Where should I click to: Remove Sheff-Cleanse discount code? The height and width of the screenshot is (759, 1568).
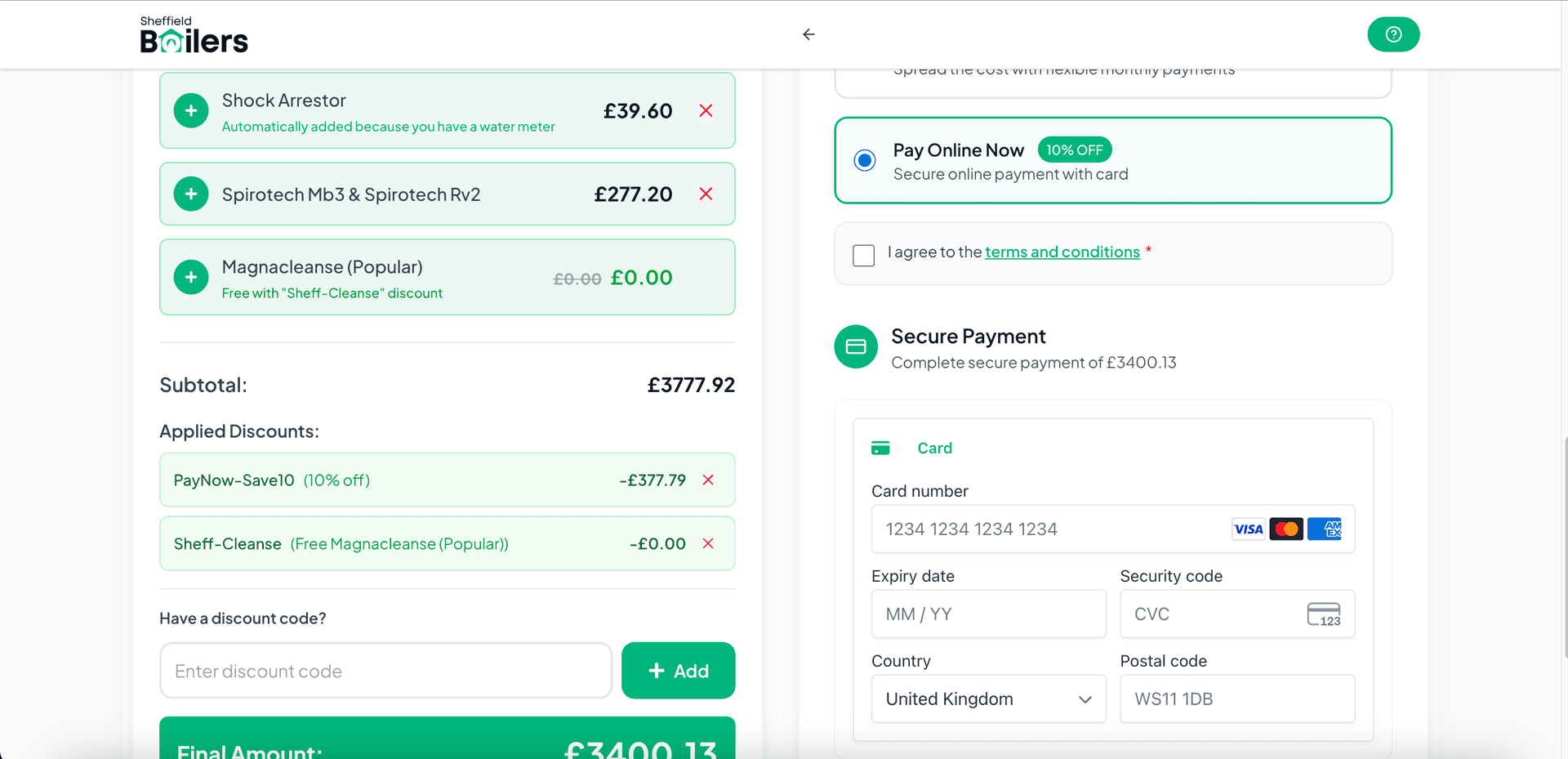click(x=708, y=543)
